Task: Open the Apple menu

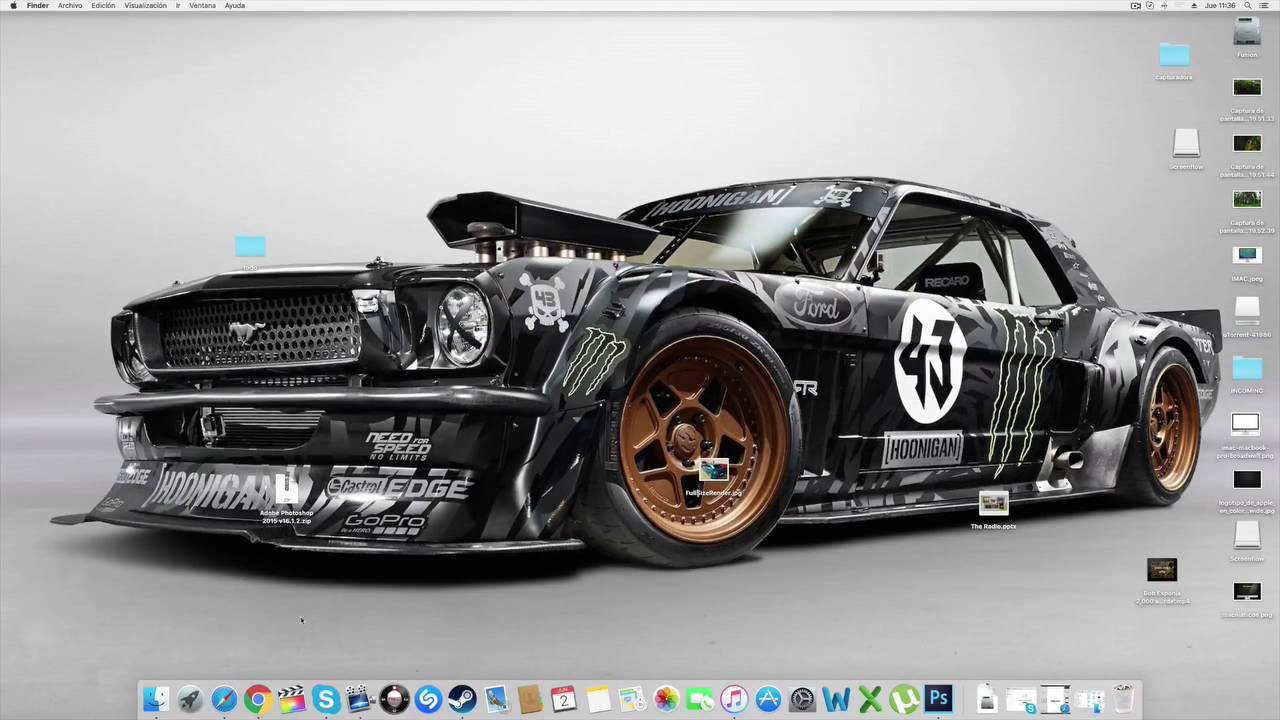Action: [13, 6]
